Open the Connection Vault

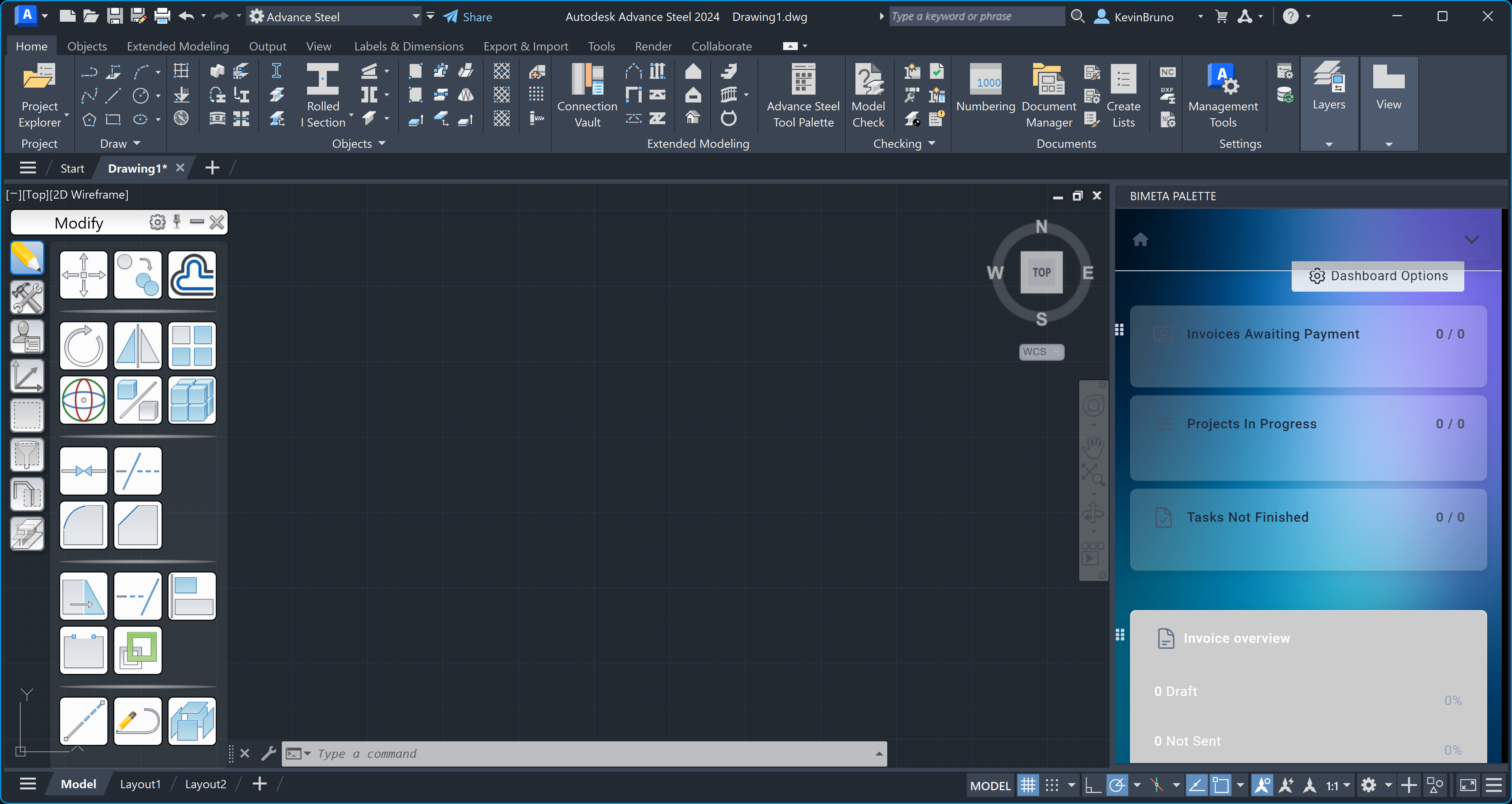tap(587, 95)
